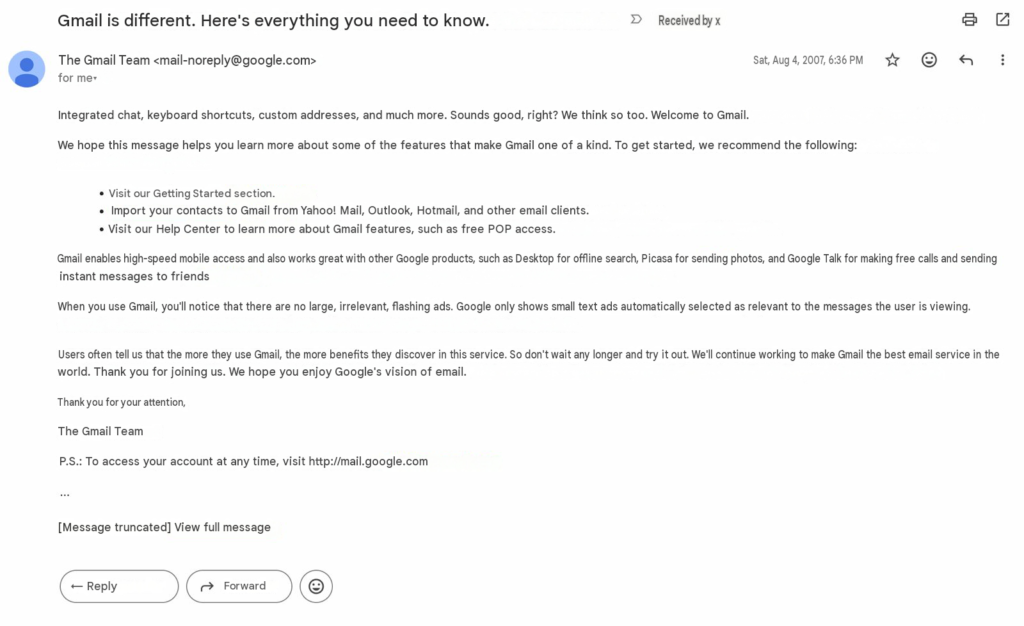Open the 'View full message' link
Image resolution: width=1024 pixels, height=626 pixels.
[222, 527]
